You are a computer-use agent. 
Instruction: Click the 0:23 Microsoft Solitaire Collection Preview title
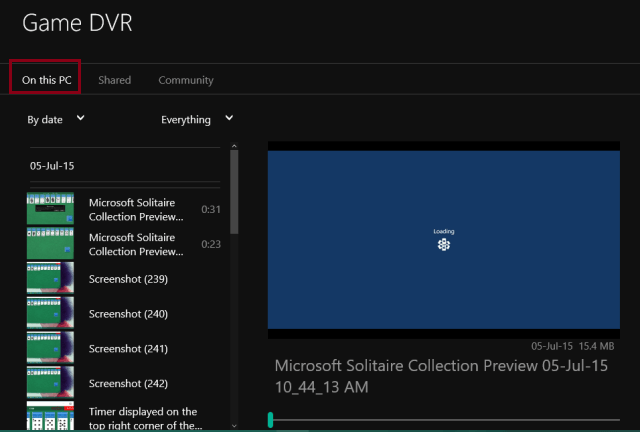click(136, 244)
